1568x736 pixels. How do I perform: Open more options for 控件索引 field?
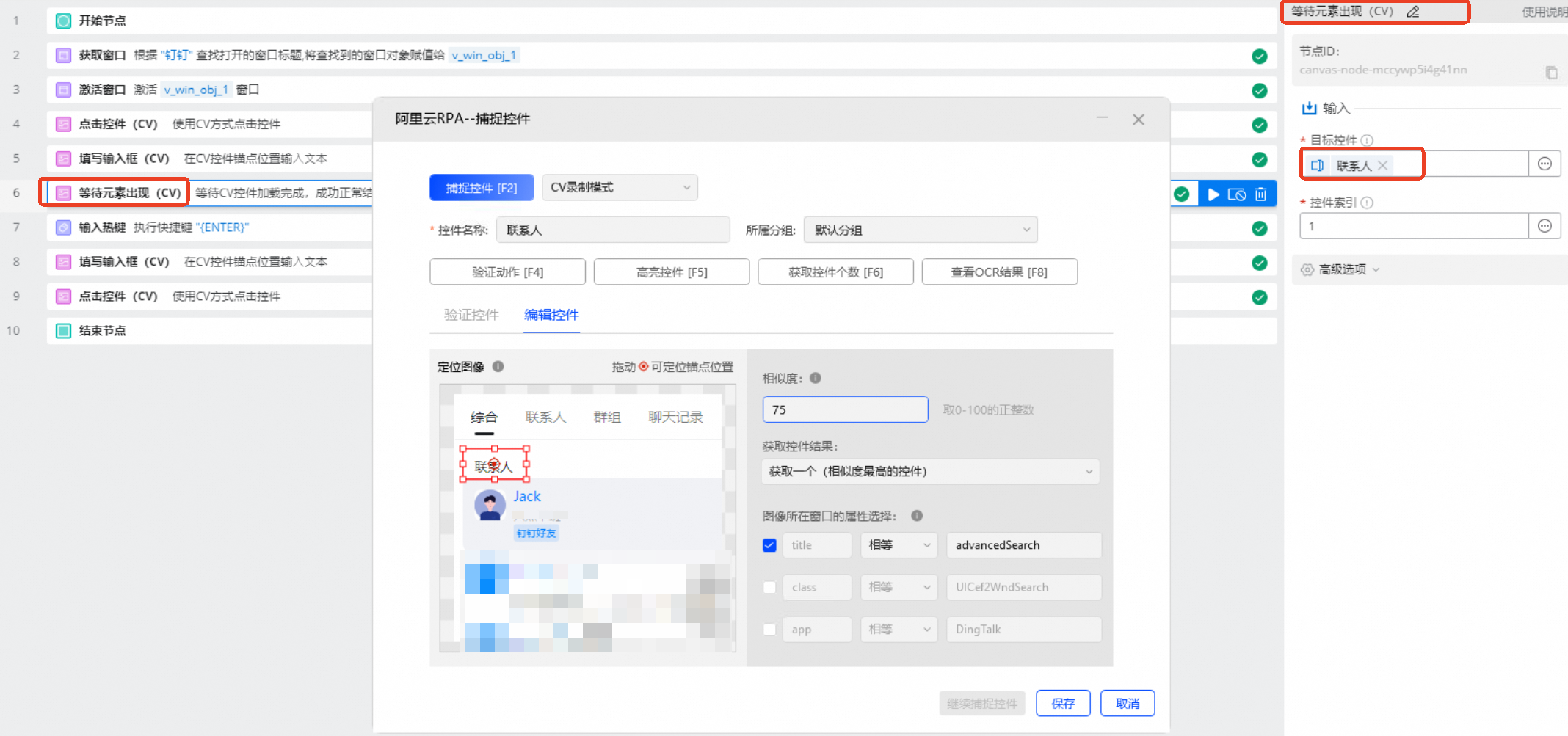[x=1545, y=226]
